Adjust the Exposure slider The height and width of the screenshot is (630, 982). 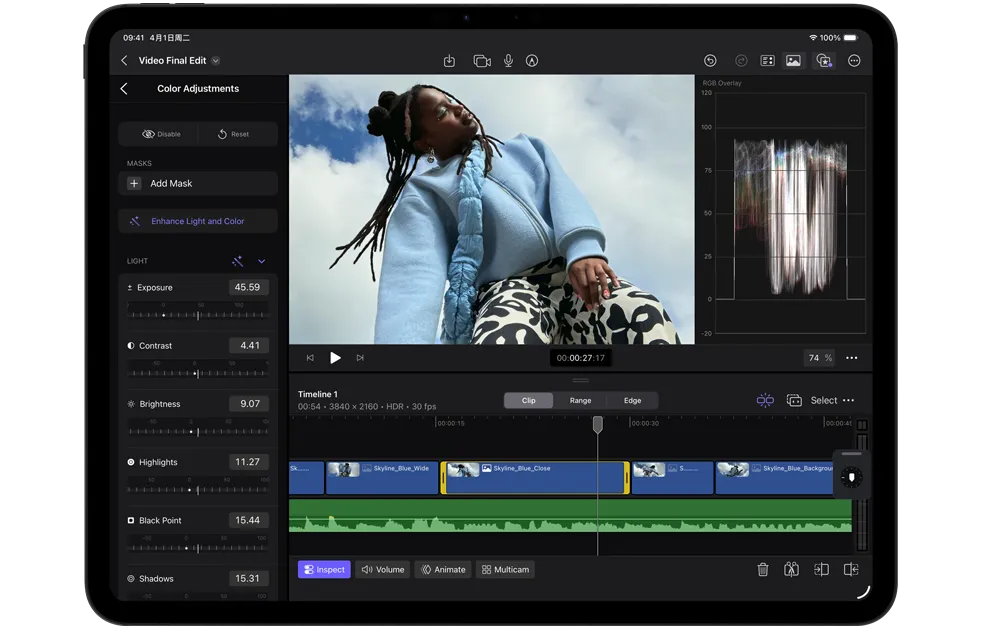point(197,315)
